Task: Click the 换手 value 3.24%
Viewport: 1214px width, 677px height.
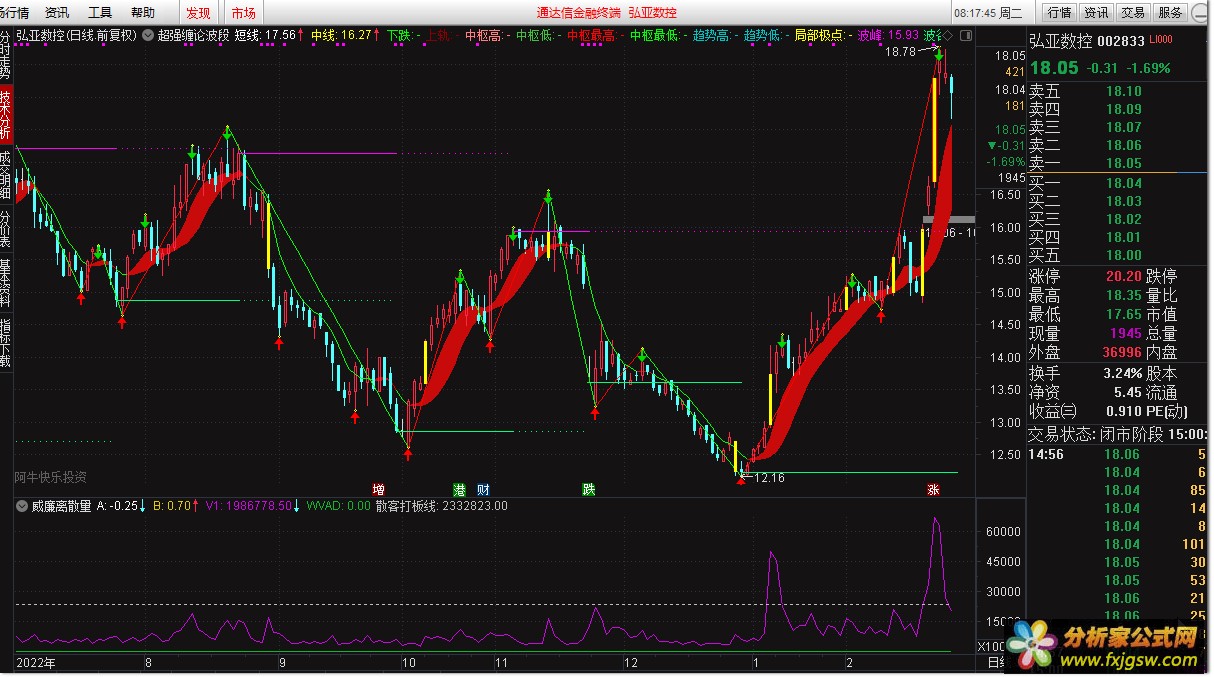Action: click(1123, 373)
